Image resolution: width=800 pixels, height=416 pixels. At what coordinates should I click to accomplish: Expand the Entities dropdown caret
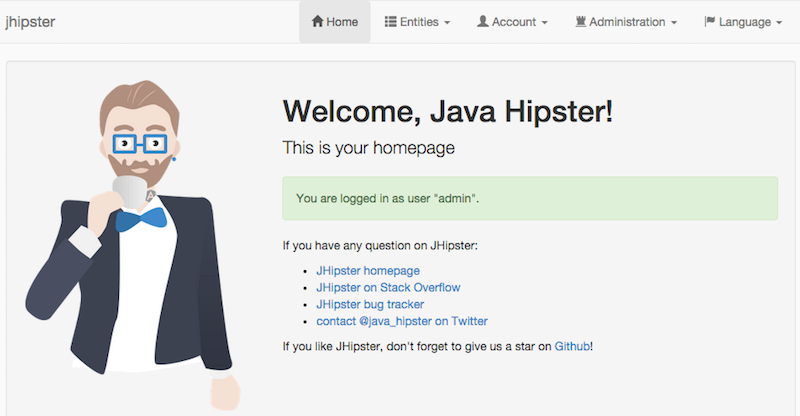click(x=447, y=23)
